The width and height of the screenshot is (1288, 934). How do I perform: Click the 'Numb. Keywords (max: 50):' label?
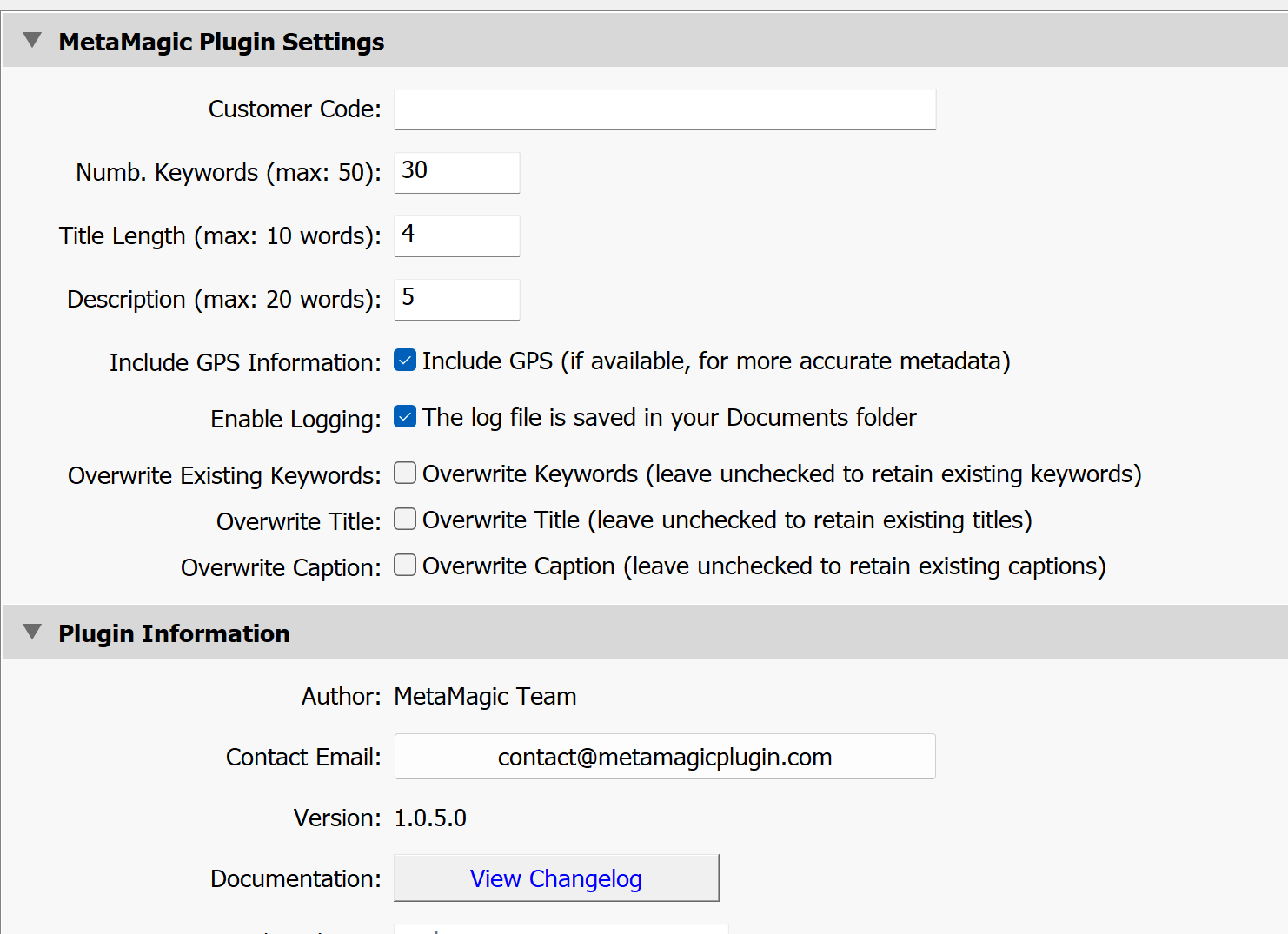tap(229, 173)
